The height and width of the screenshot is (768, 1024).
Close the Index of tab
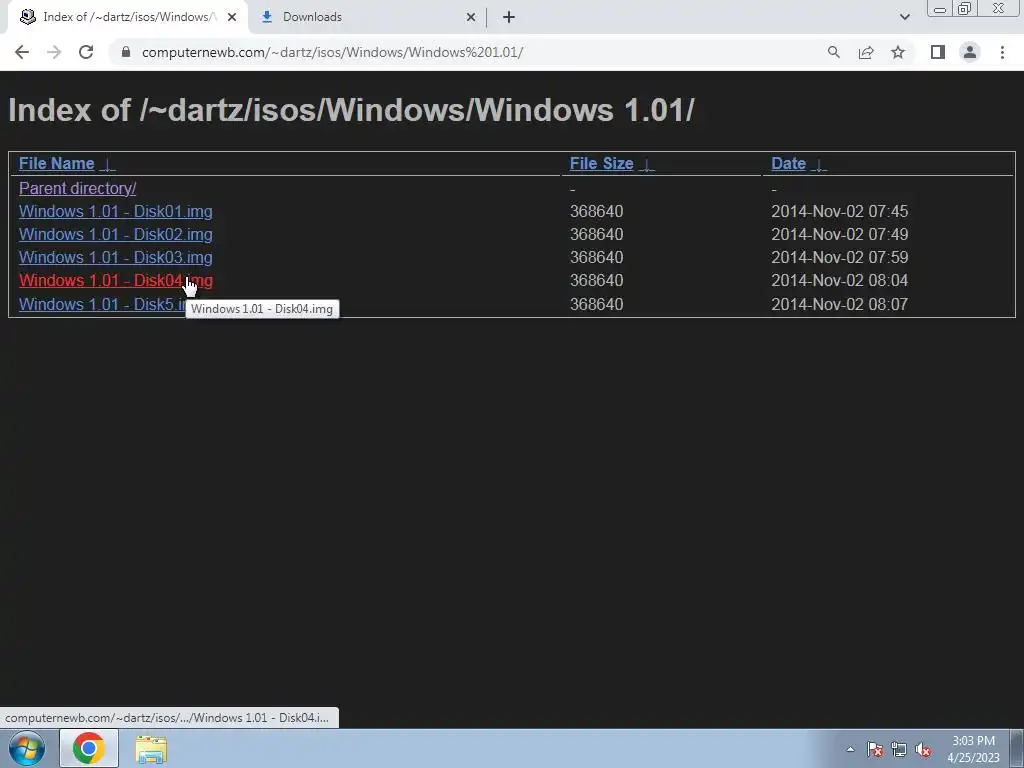point(232,18)
